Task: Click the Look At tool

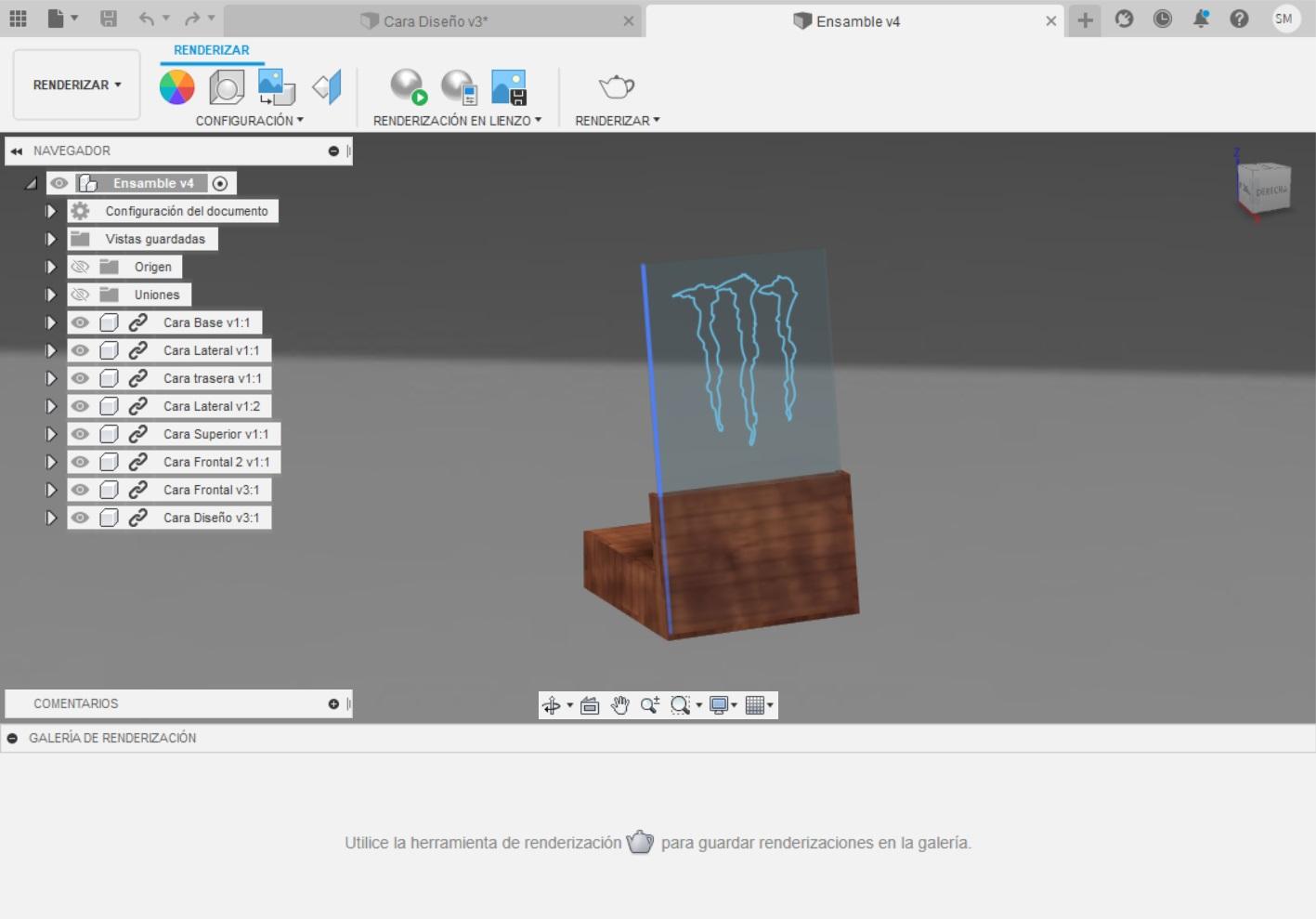Action: click(590, 705)
